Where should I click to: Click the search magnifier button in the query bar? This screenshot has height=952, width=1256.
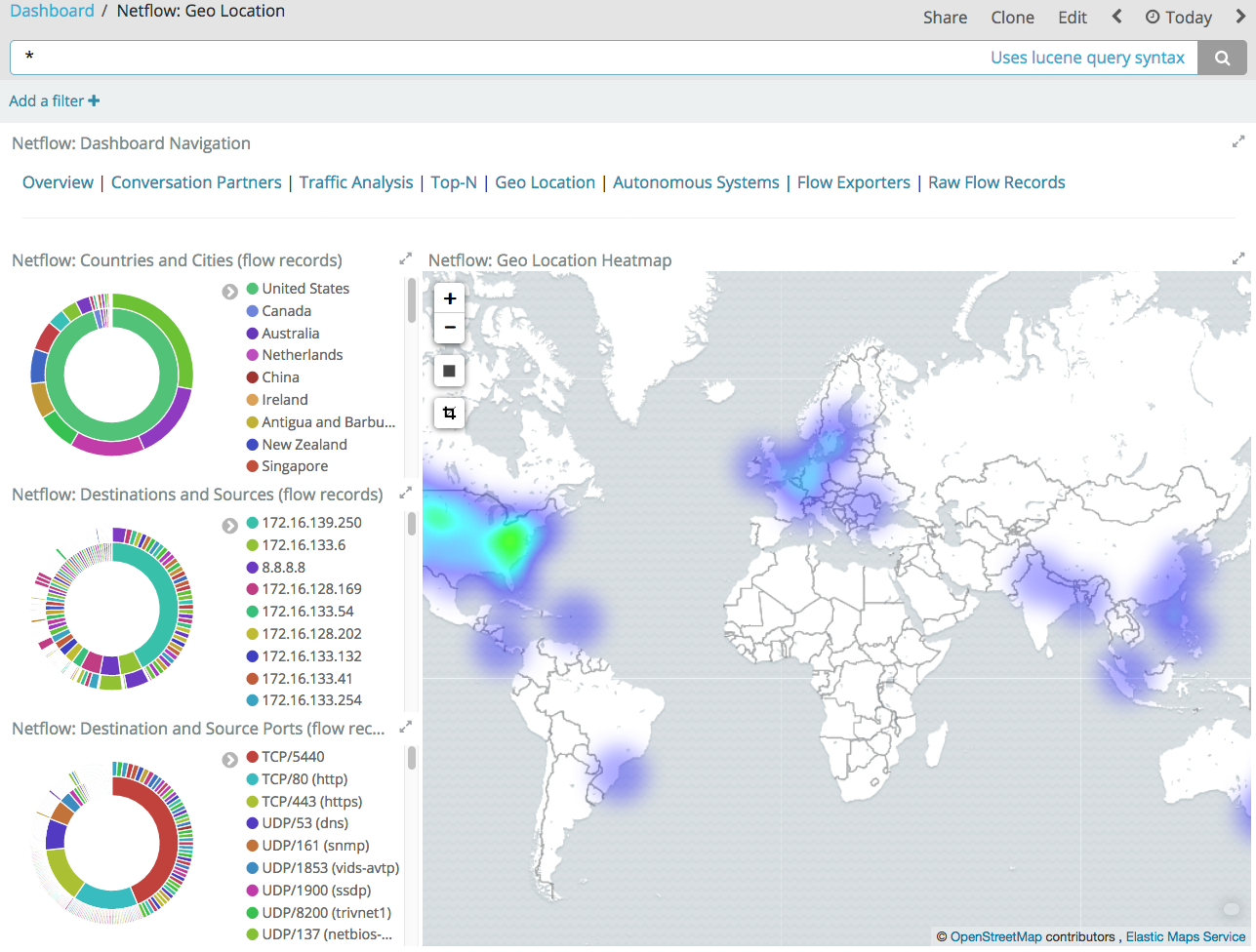pos(1222,58)
